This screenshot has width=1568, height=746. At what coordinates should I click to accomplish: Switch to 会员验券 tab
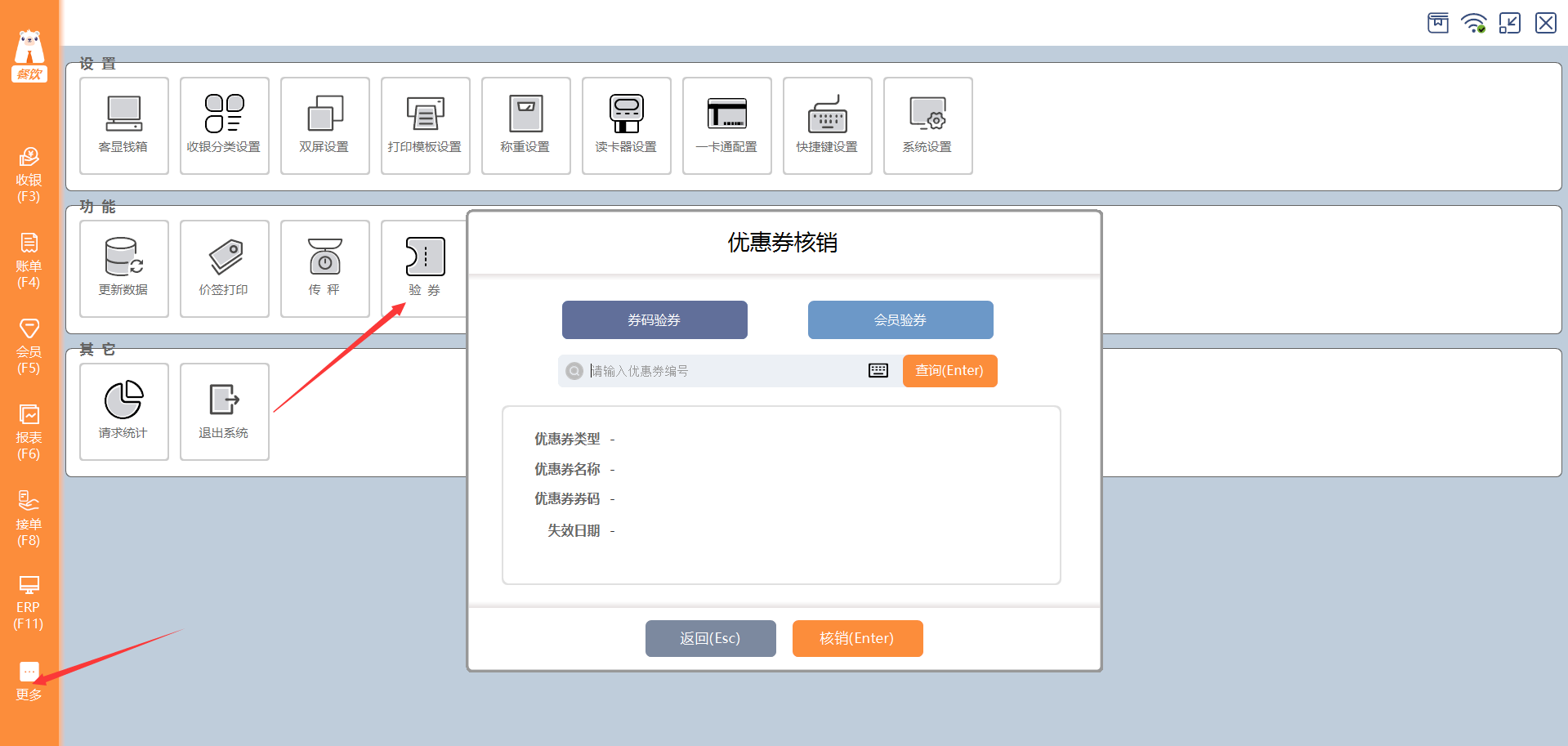pos(900,319)
